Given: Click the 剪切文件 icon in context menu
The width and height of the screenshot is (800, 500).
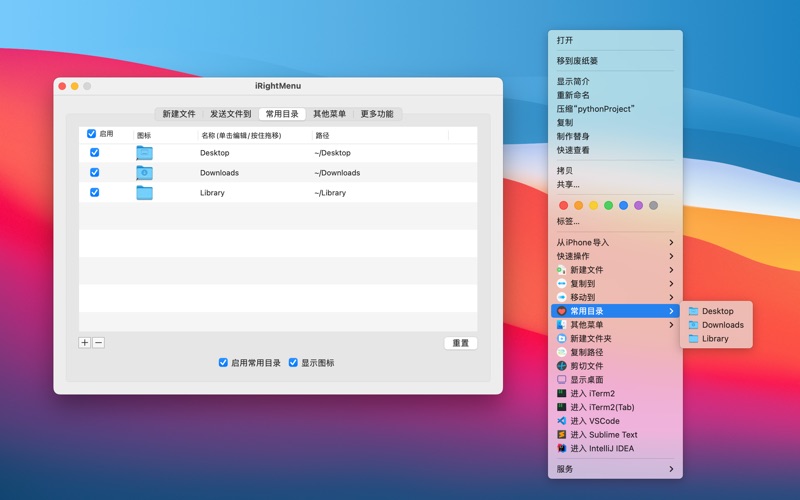Looking at the screenshot, I should pos(561,366).
